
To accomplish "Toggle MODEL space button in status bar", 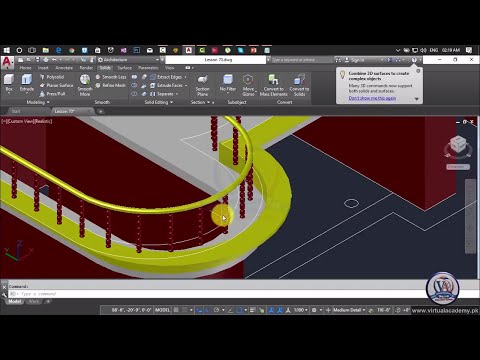I will click(x=162, y=310).
